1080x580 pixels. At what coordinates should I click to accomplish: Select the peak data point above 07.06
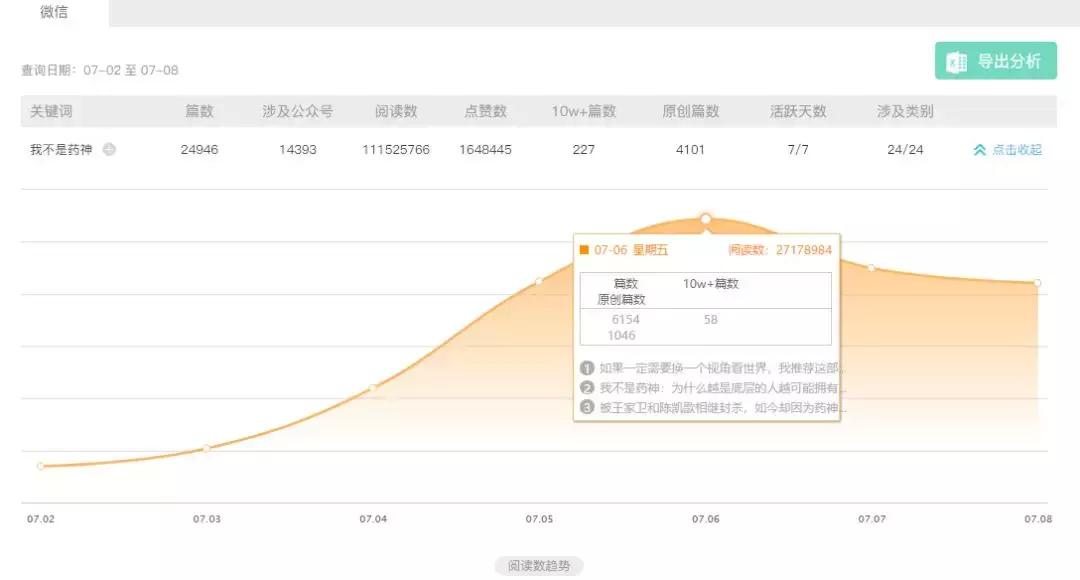pyautogui.click(x=706, y=216)
